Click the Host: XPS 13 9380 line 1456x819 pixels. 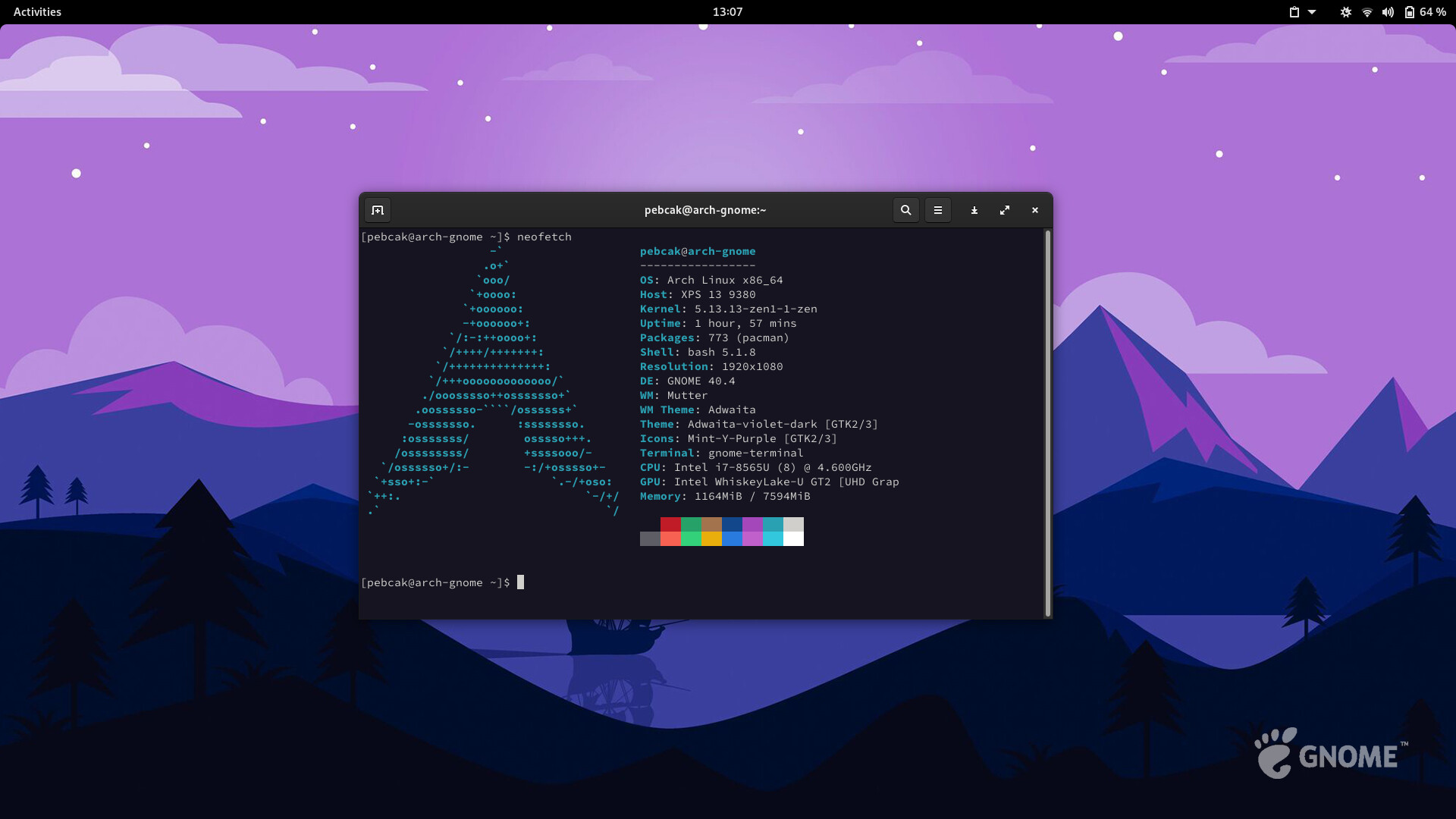tap(698, 294)
